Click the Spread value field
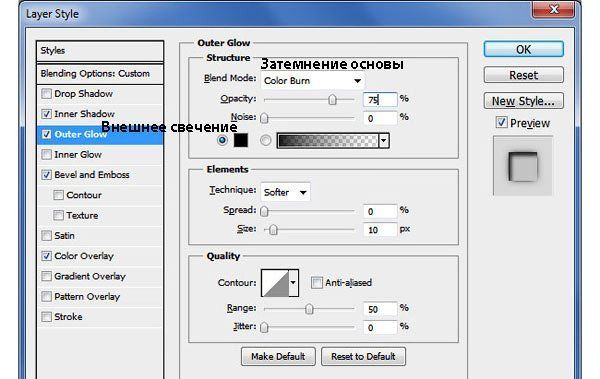The width and height of the screenshot is (600, 379). click(380, 211)
